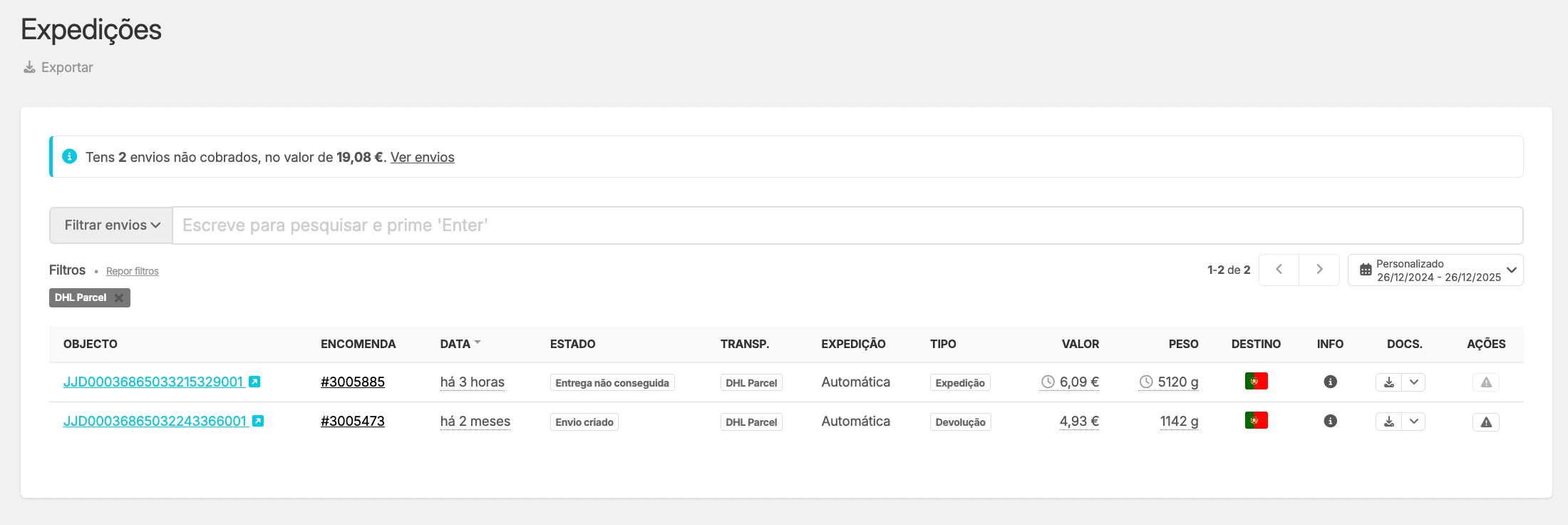The height and width of the screenshot is (525, 1568).
Task: Go to previous page of shipments
Action: [x=1279, y=270]
